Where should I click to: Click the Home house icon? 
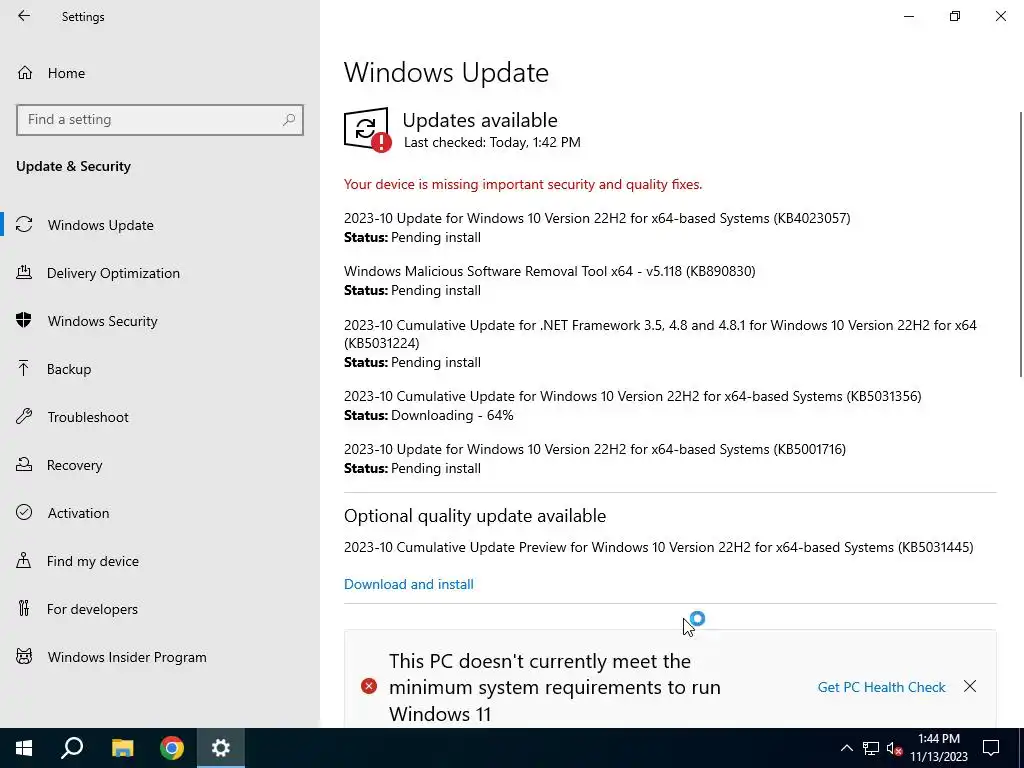(x=25, y=72)
